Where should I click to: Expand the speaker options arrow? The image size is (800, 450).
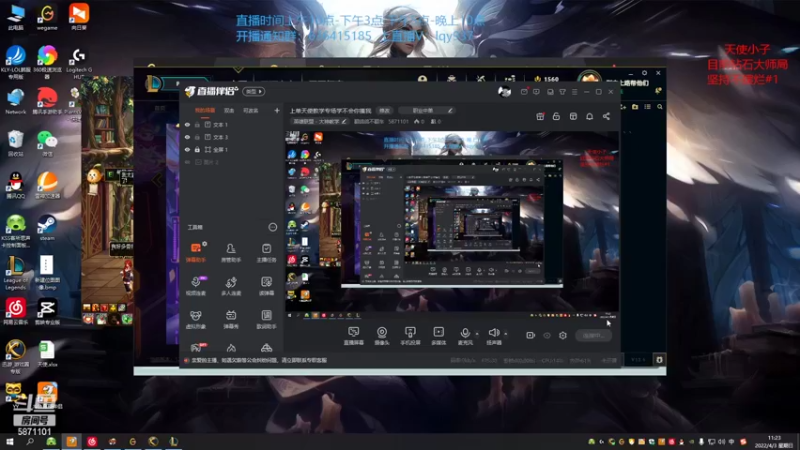(x=506, y=334)
